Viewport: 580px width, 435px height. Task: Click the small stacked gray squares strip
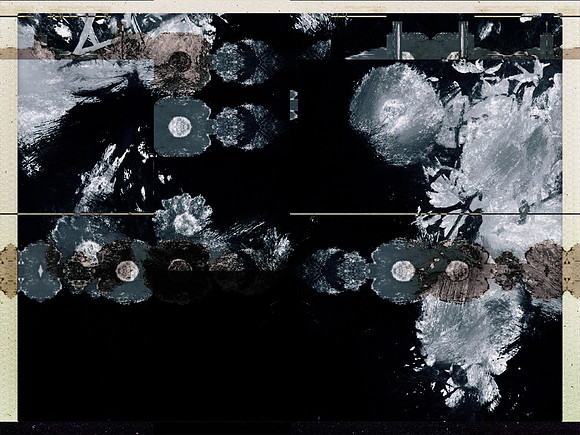[293, 105]
